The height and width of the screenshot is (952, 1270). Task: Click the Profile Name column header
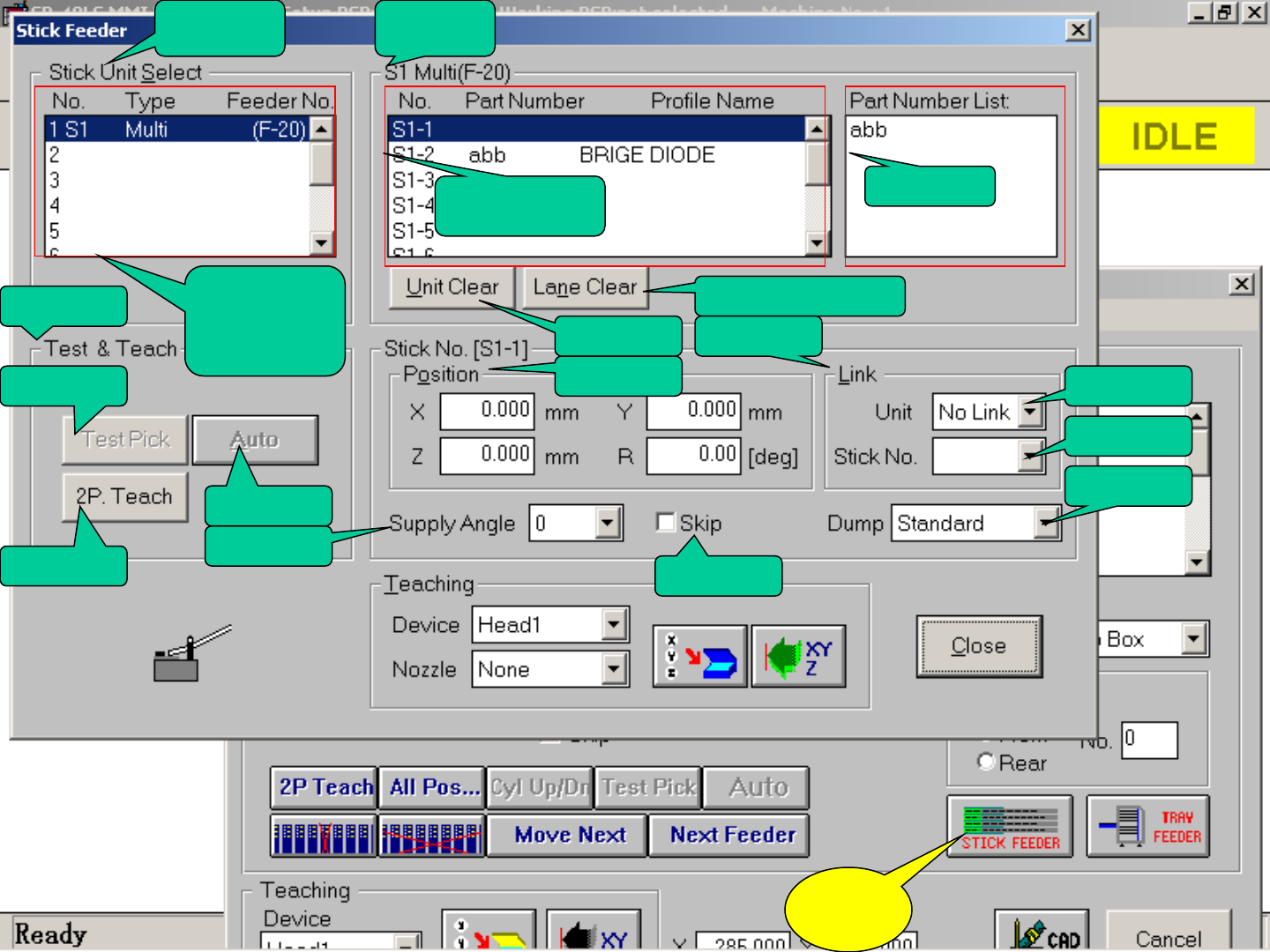(x=713, y=101)
